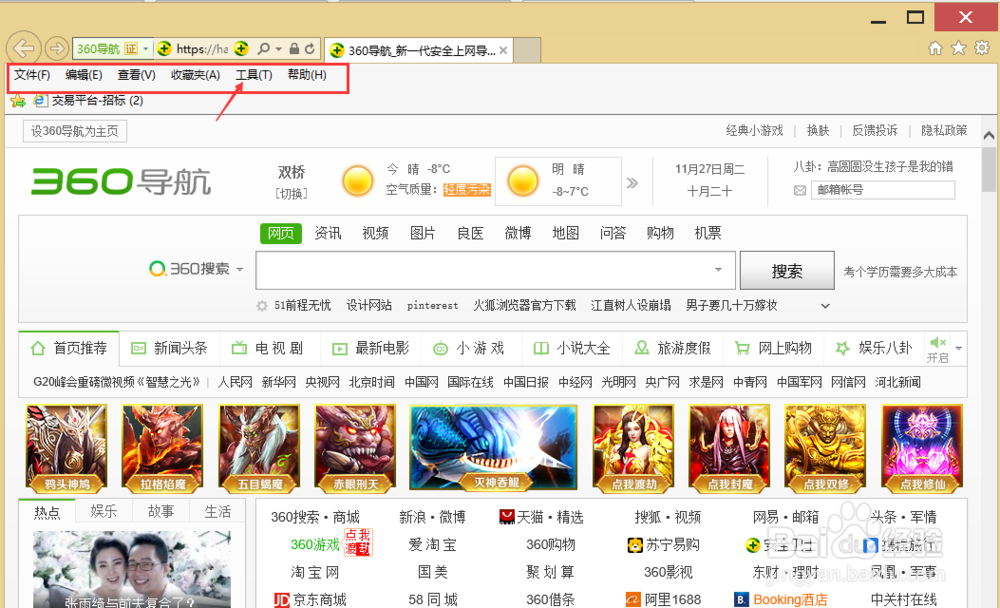Switch to 网上购物 navigation tab
This screenshot has height=608, width=1000.
click(x=774, y=348)
